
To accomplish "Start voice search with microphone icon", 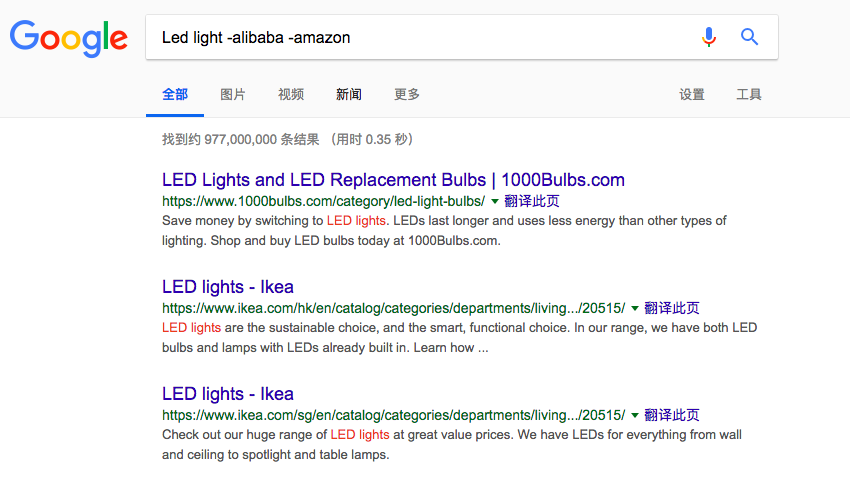I will pyautogui.click(x=709, y=37).
